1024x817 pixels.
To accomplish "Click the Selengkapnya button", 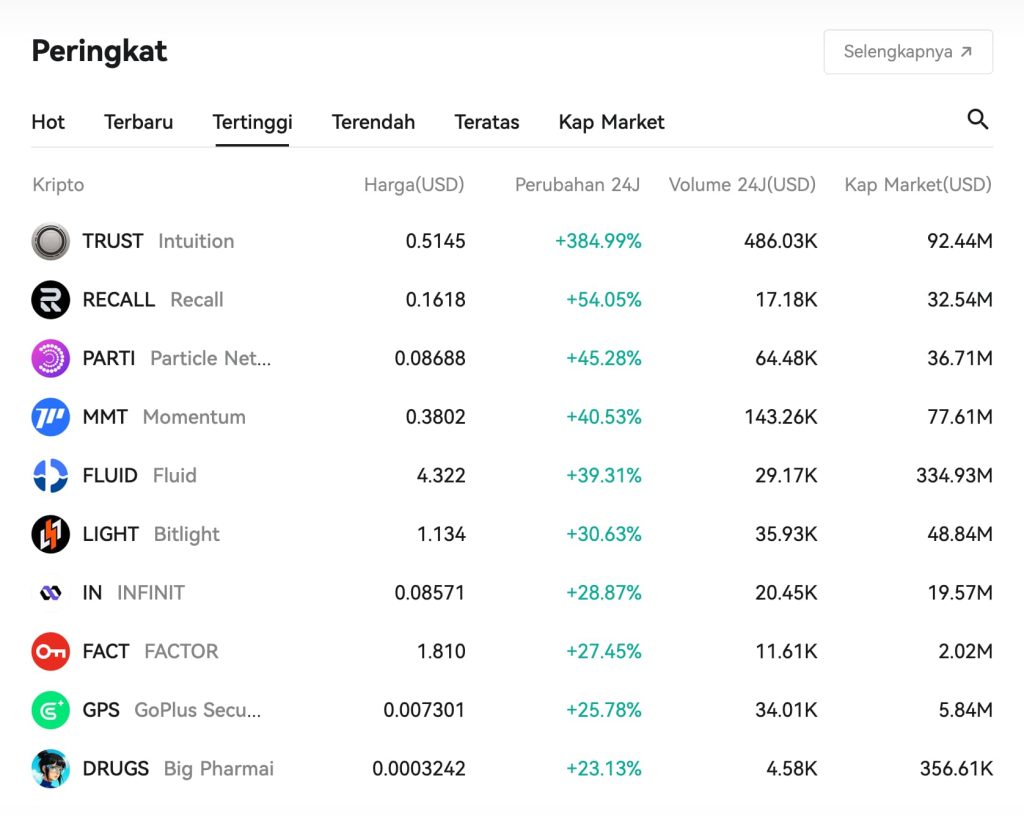I will (907, 51).
